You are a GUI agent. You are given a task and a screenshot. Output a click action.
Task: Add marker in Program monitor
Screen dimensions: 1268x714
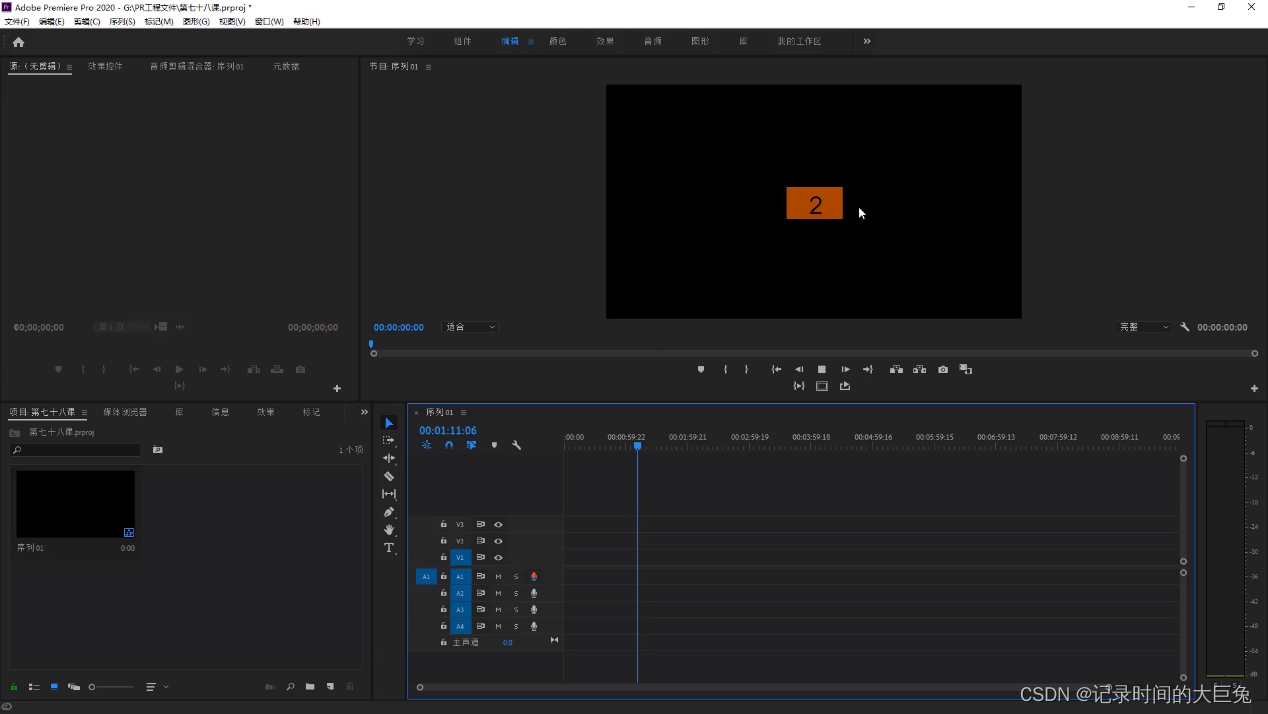(701, 370)
